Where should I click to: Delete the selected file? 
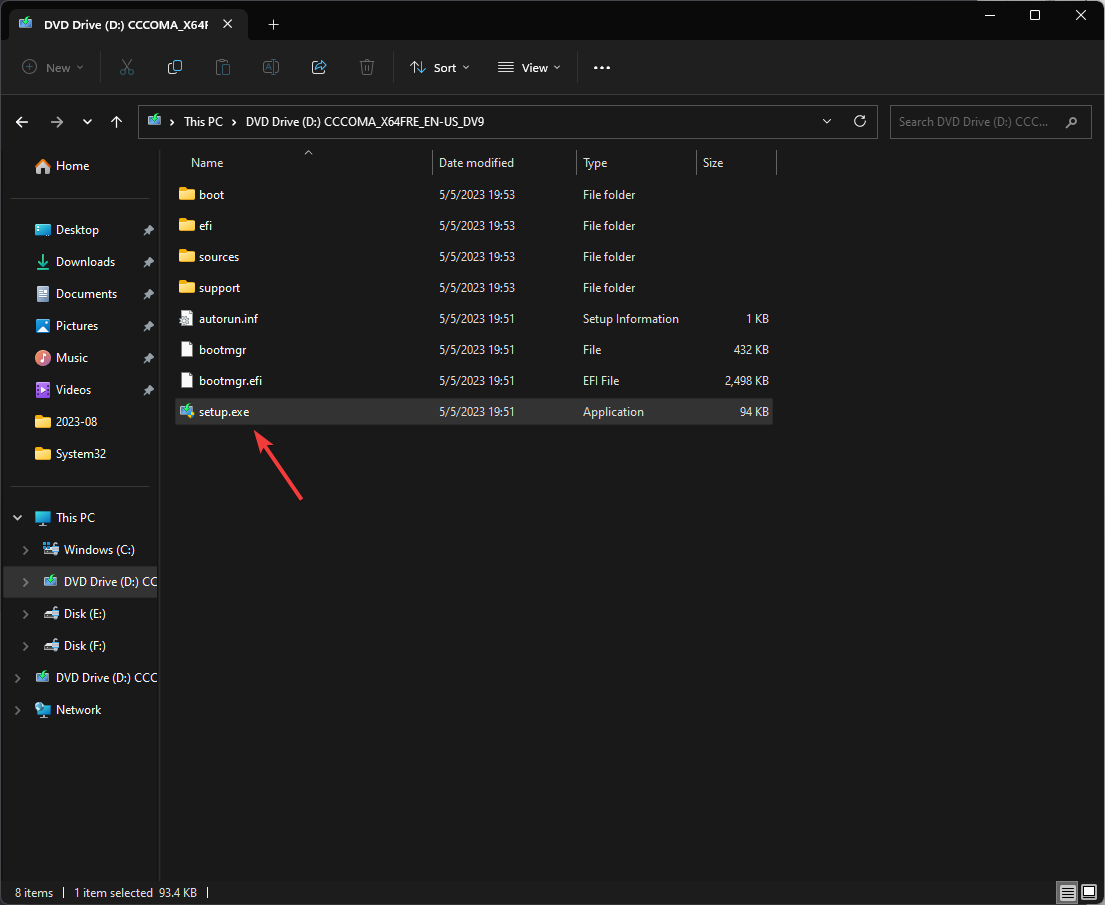pos(367,67)
